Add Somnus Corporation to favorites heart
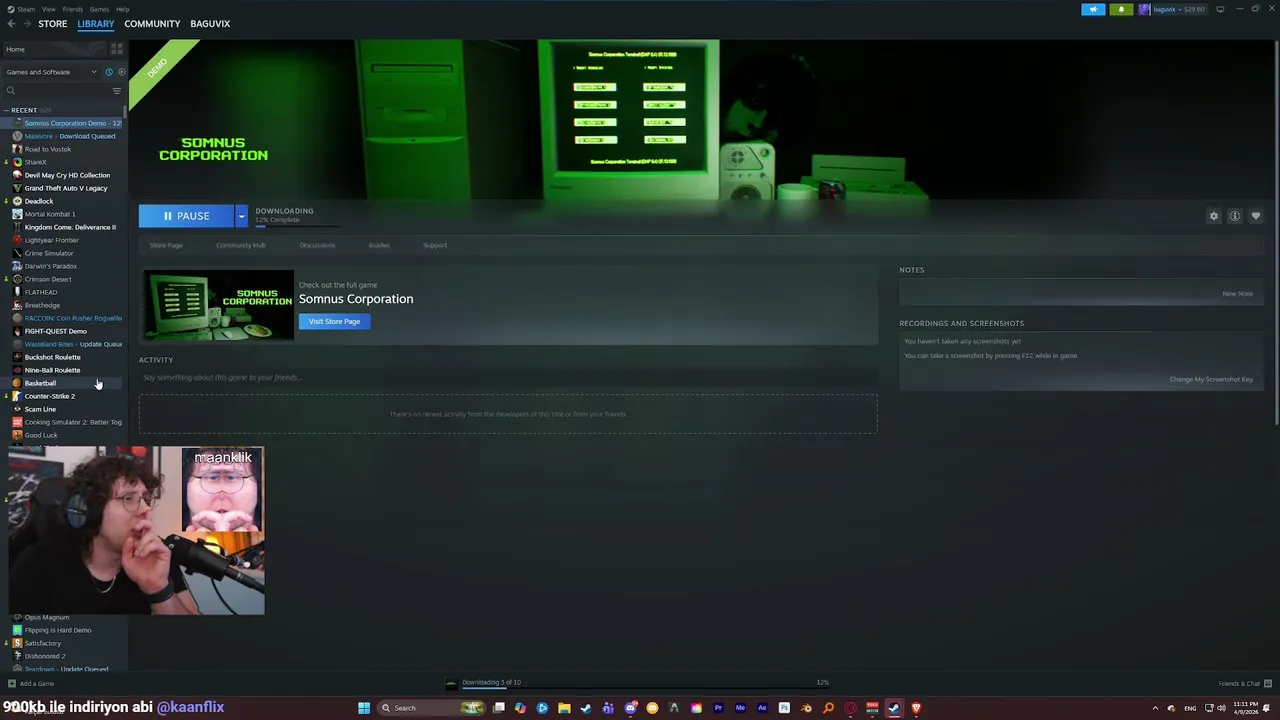 (x=1256, y=216)
